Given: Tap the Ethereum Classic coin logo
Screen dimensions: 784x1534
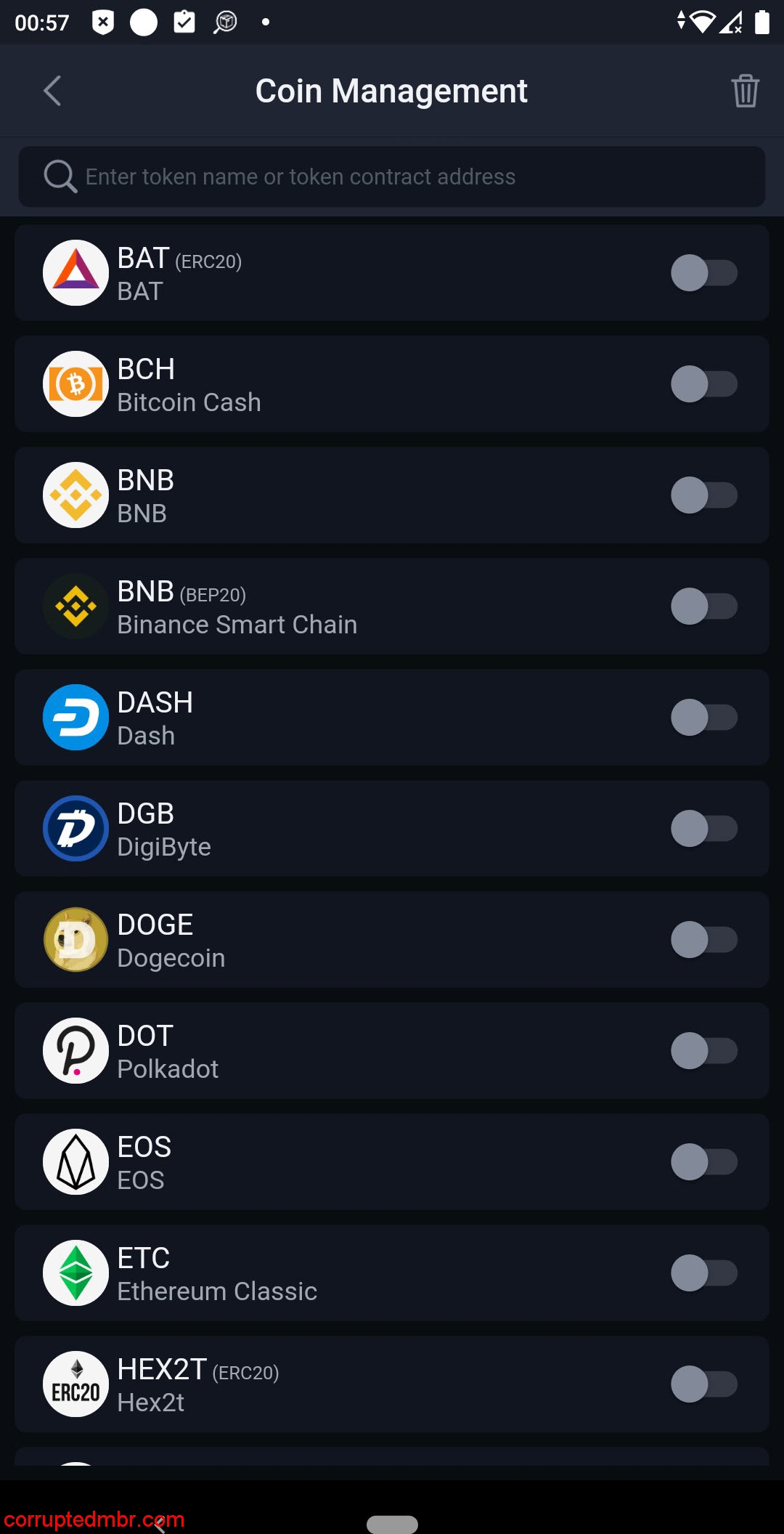Looking at the screenshot, I should 76,1273.
